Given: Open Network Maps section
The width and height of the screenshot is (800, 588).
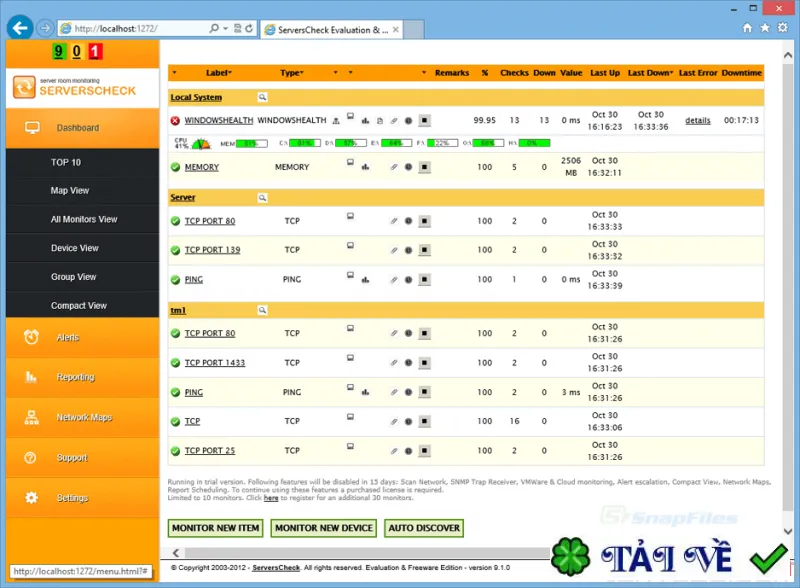Looking at the screenshot, I should tap(83, 418).
